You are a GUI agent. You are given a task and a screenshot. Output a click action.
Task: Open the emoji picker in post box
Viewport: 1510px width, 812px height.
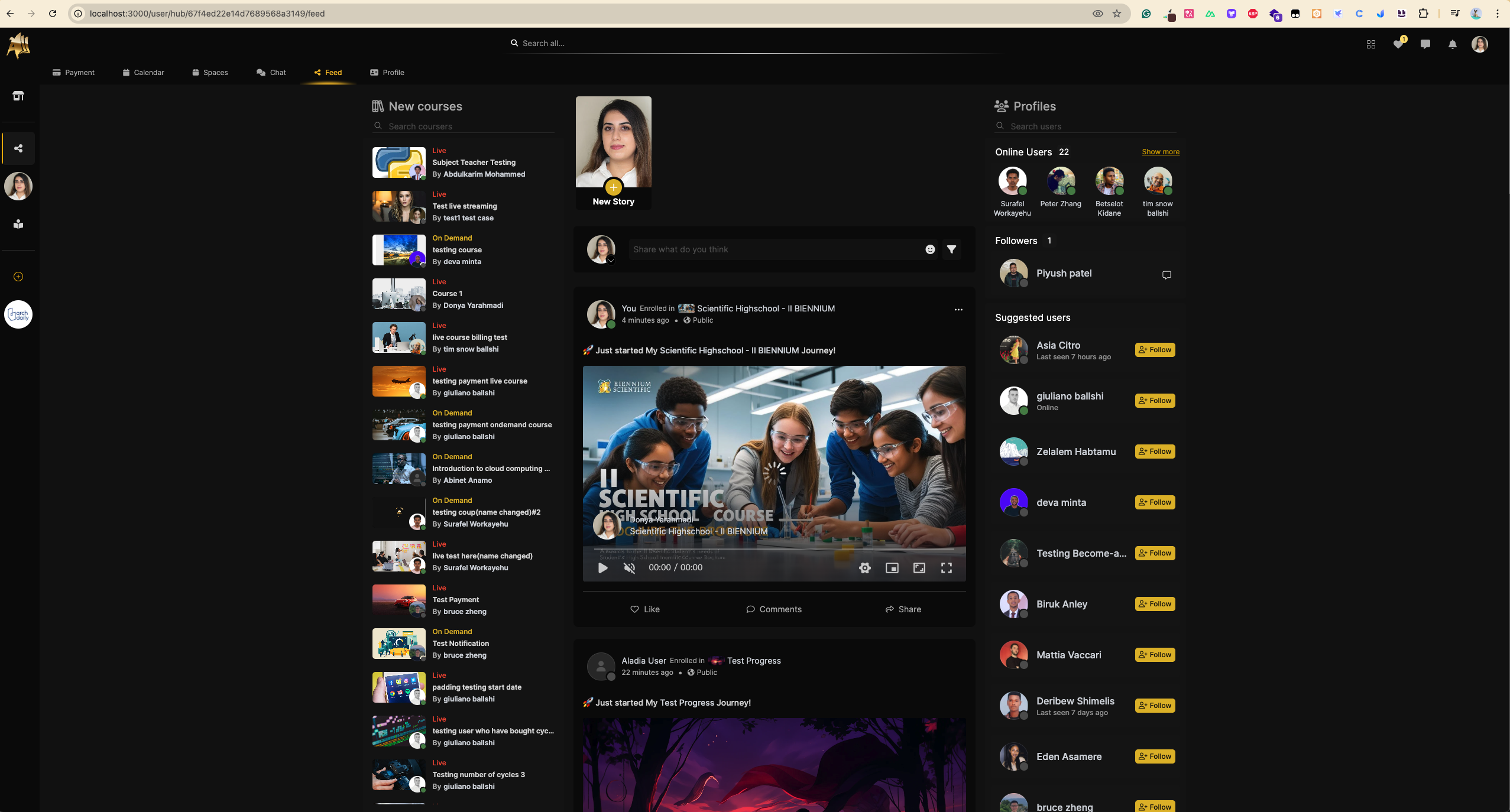930,249
